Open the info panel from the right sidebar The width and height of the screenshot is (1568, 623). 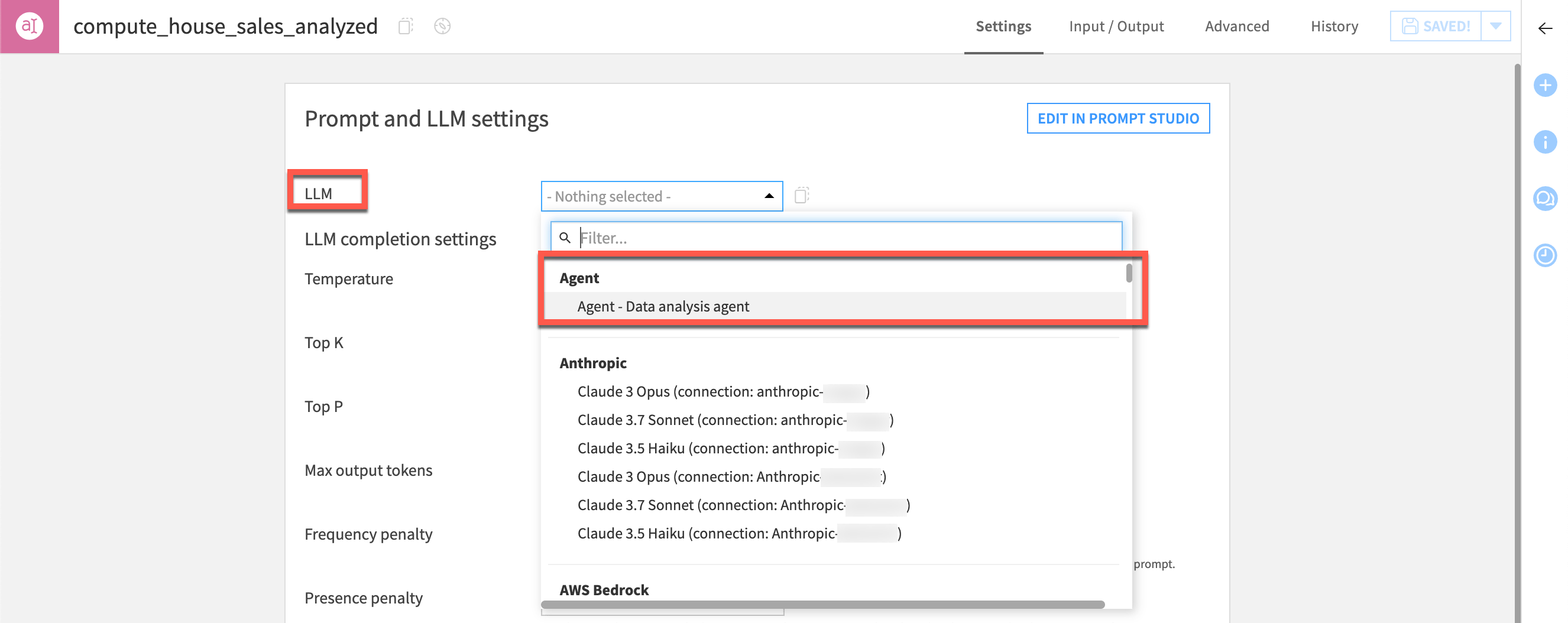point(1546,142)
